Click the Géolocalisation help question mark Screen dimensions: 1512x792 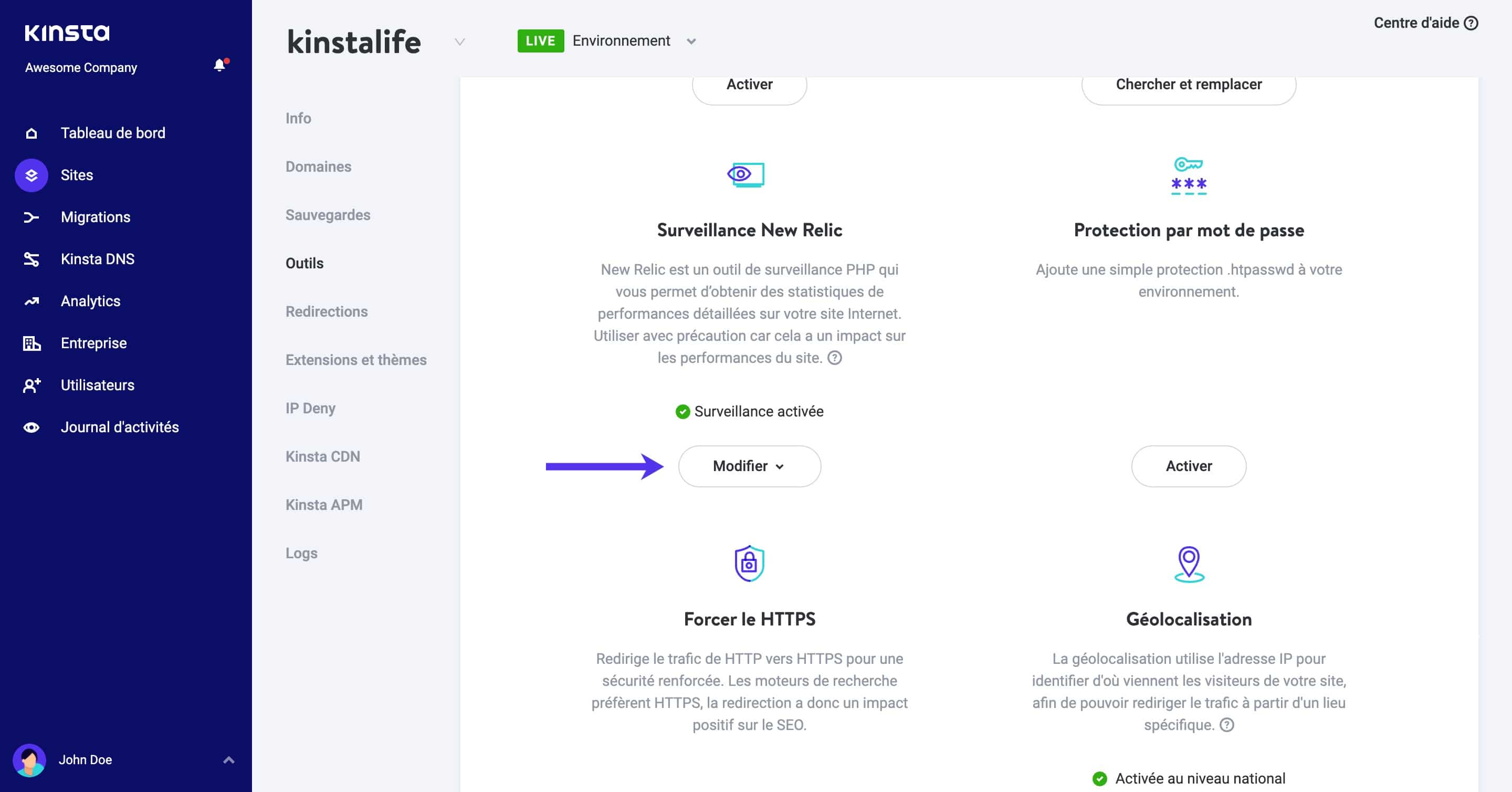1226,725
